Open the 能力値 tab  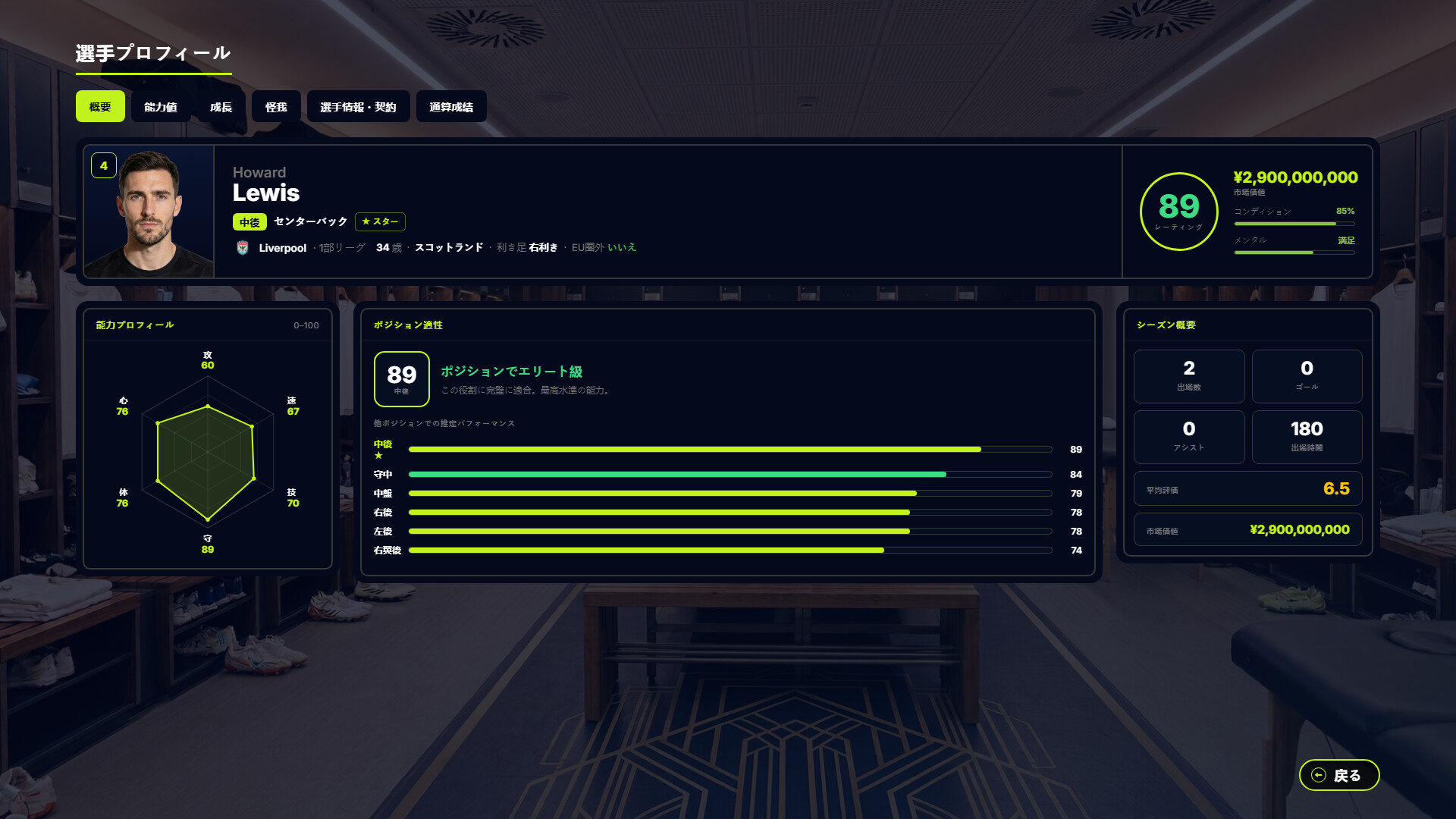click(161, 107)
